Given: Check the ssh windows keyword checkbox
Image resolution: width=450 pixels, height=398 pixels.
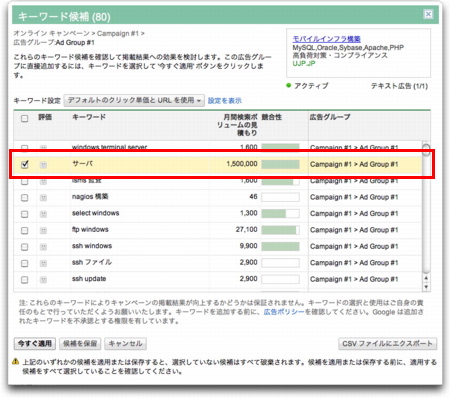Looking at the screenshot, I should tap(25, 247).
